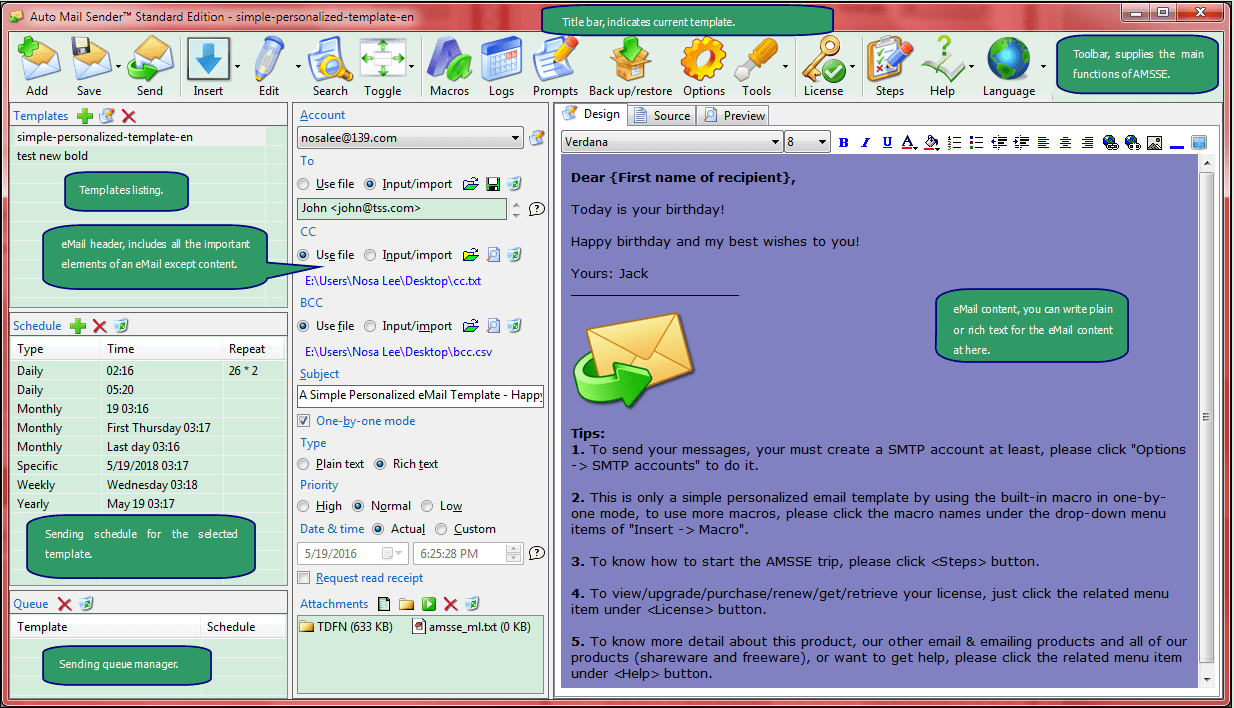The image size is (1234, 708).
Task: Click edit account icon next to account box
Action: tap(537, 138)
